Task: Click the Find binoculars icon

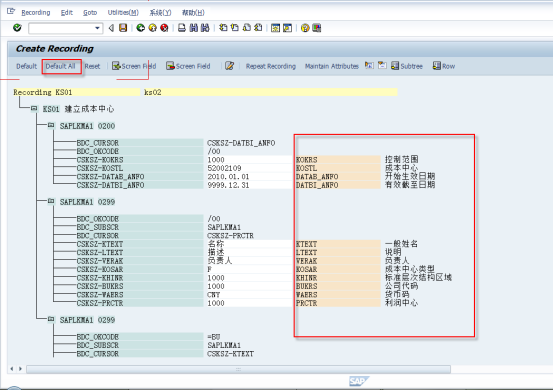Action: coord(194,28)
